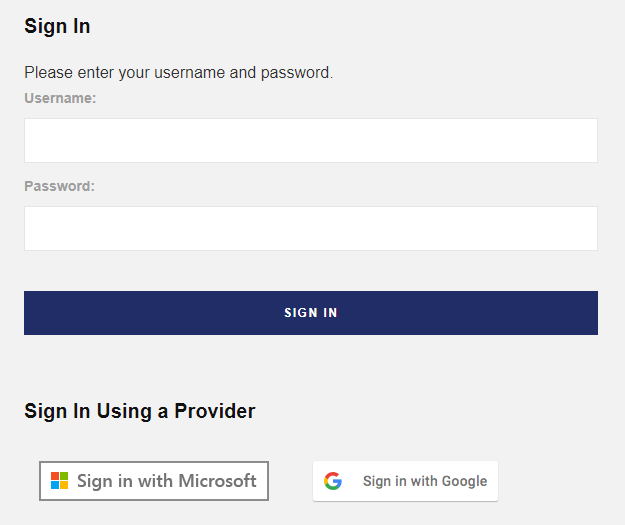Click the Google G logo icon
Screen dimensions: 625x525
coord(333,481)
